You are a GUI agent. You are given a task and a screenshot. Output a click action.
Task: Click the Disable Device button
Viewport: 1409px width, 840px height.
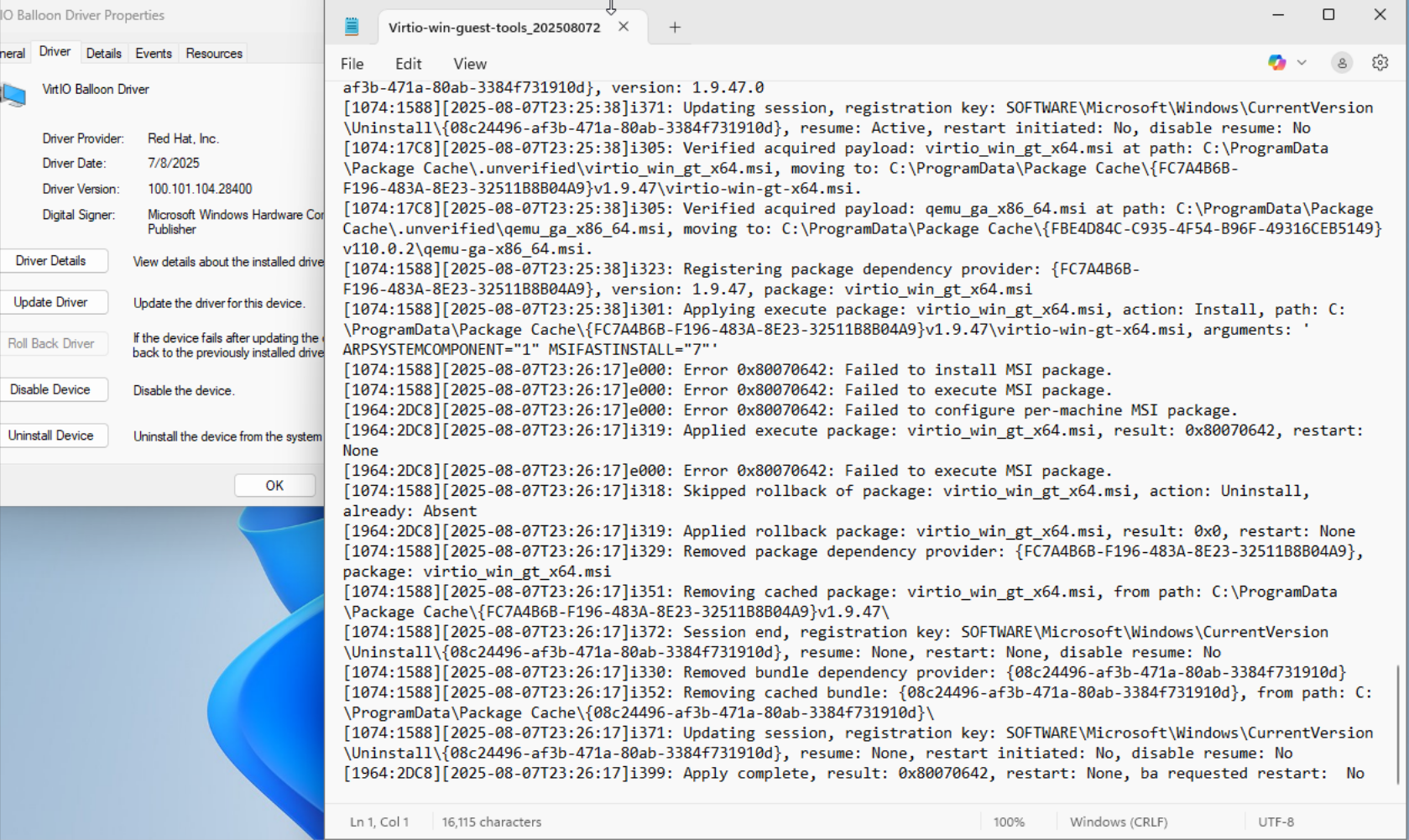point(51,389)
